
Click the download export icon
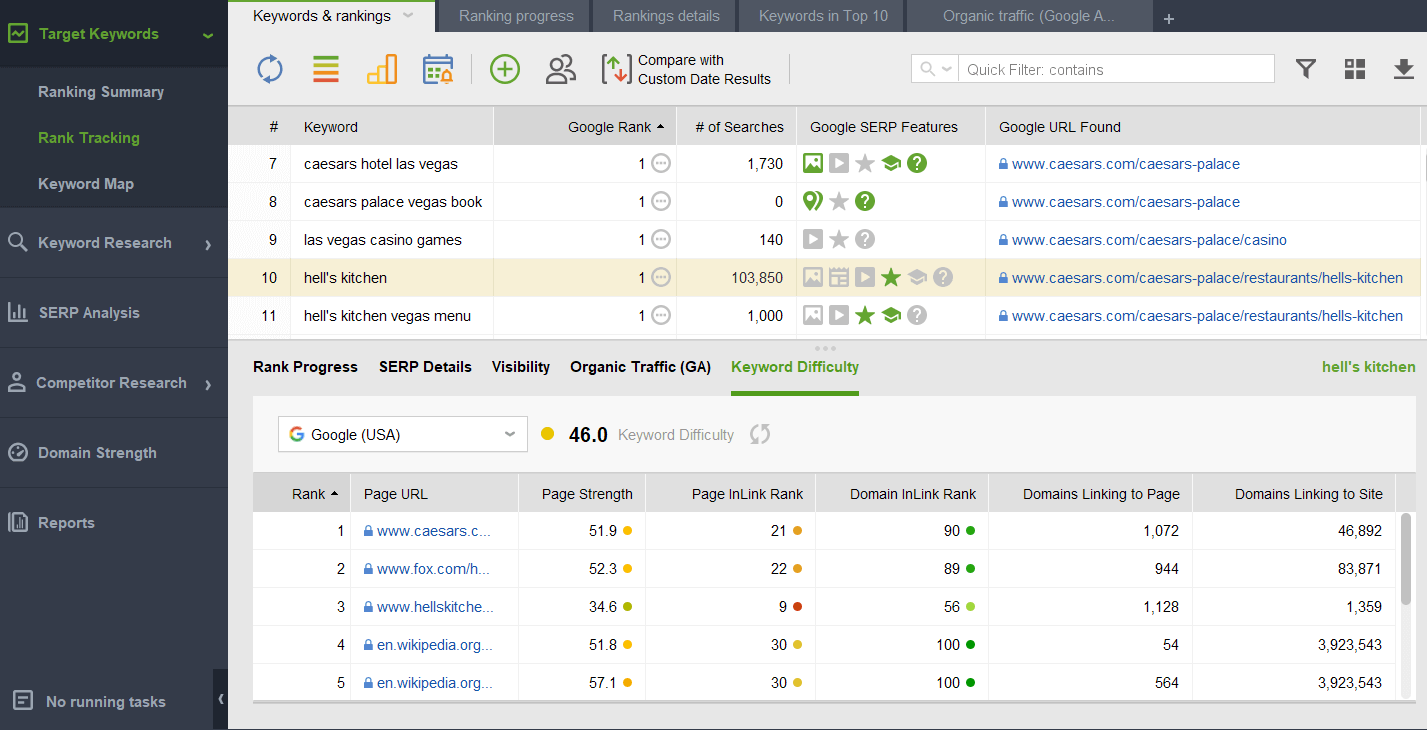click(x=1404, y=68)
